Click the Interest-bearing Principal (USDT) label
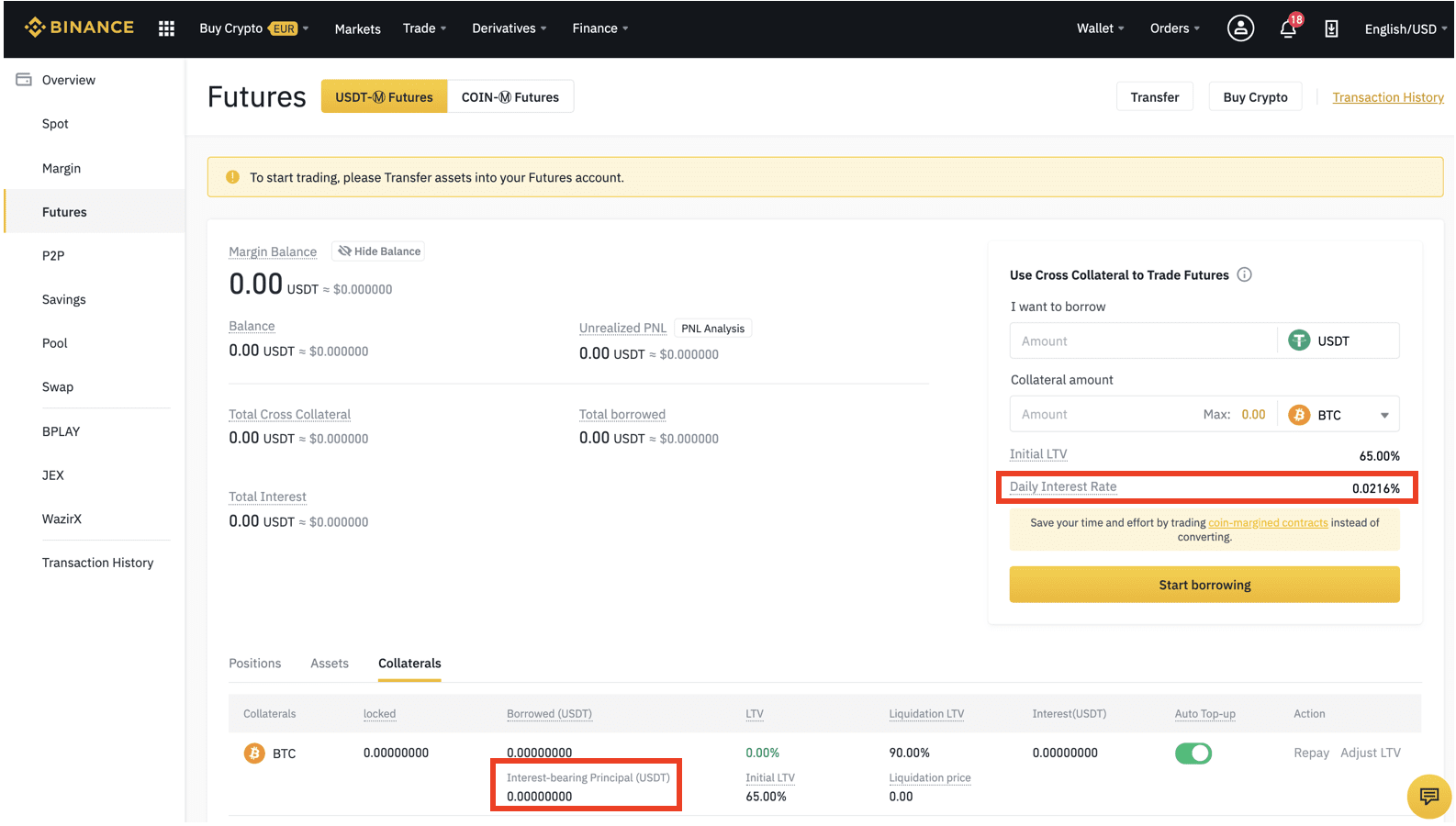1456x826 pixels. tap(588, 777)
